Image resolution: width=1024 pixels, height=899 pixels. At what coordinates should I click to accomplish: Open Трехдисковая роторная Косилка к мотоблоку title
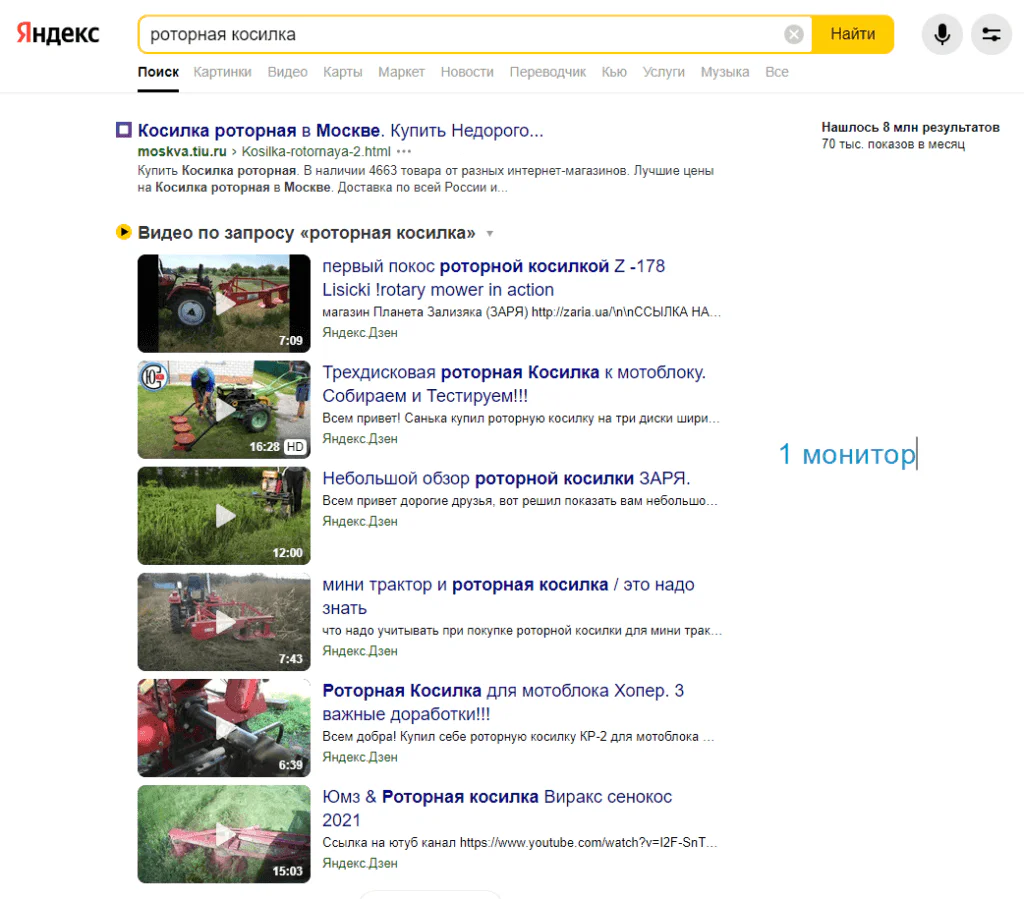pyautogui.click(x=514, y=384)
